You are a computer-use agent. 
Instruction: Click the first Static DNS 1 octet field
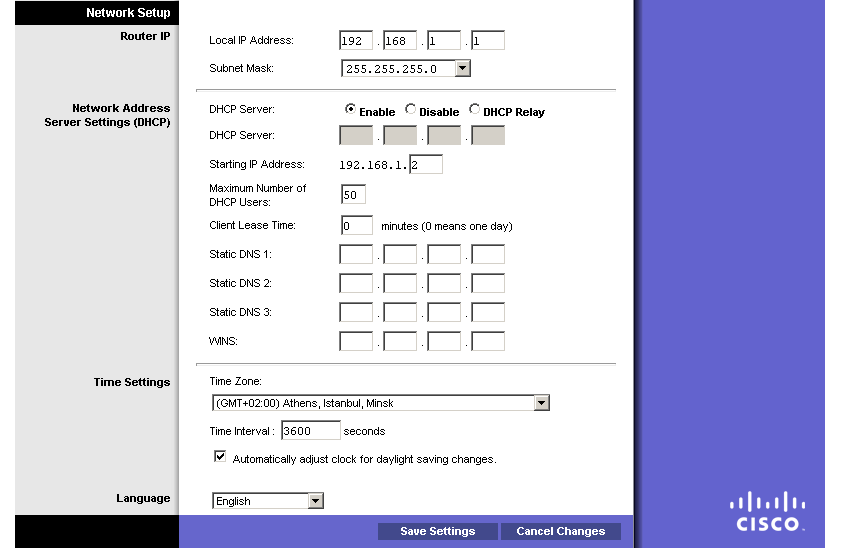[x=356, y=254]
